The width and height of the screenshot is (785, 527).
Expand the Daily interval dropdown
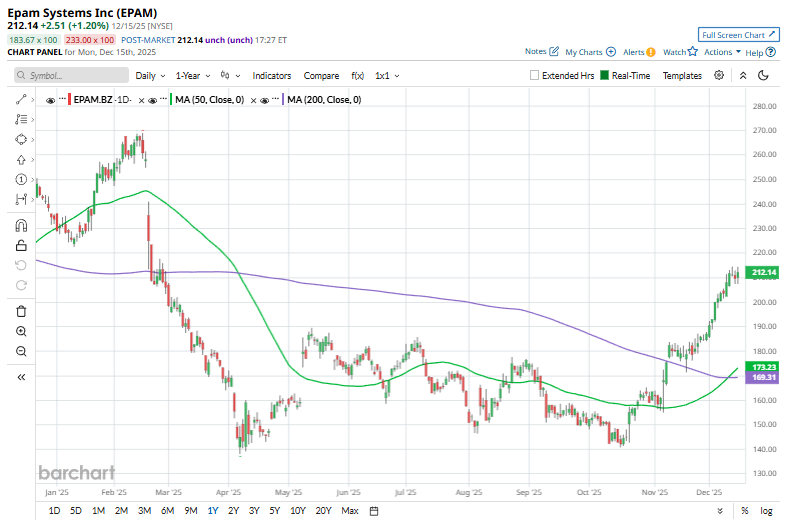[x=150, y=75]
